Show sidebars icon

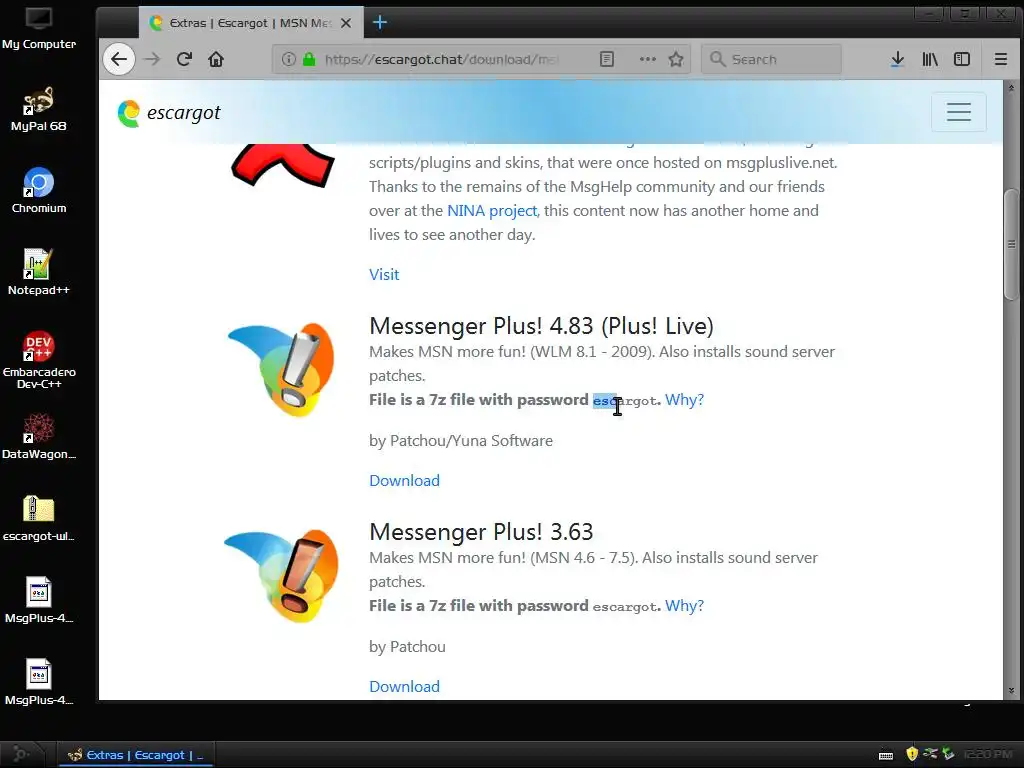pyautogui.click(x=962, y=59)
